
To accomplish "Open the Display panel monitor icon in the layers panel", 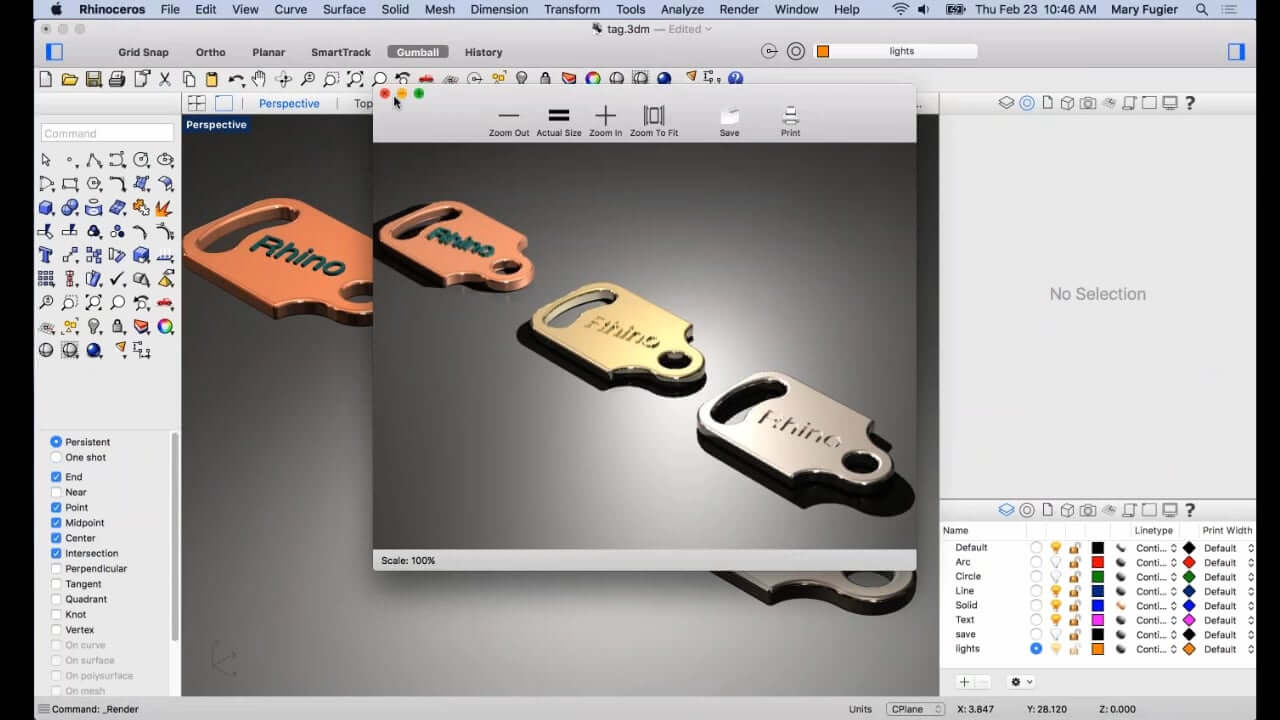I will click(x=1169, y=510).
